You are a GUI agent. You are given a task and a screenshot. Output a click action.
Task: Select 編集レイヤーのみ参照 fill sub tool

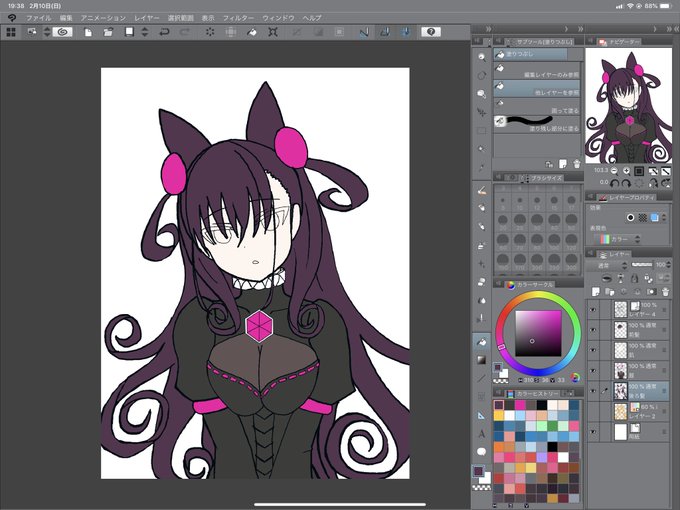point(537,70)
